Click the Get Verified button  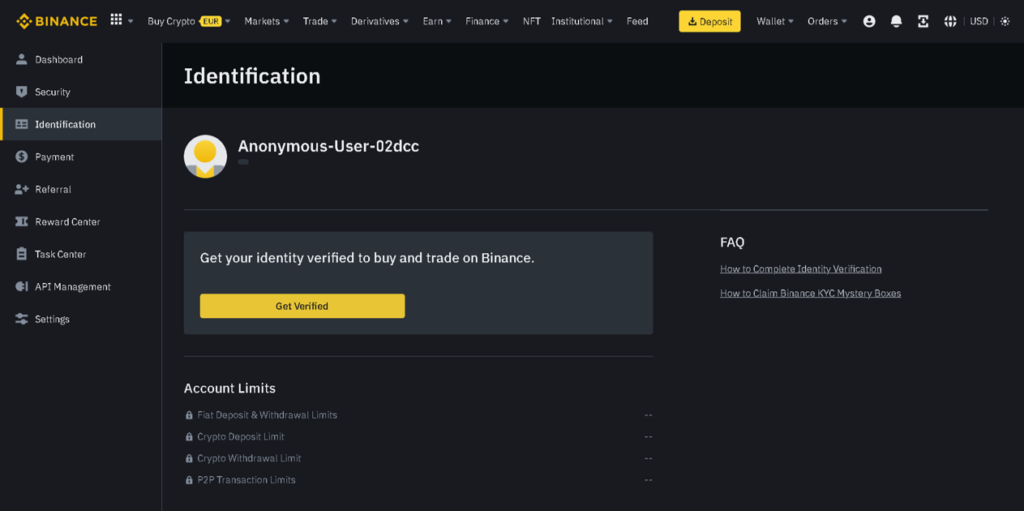coord(302,306)
